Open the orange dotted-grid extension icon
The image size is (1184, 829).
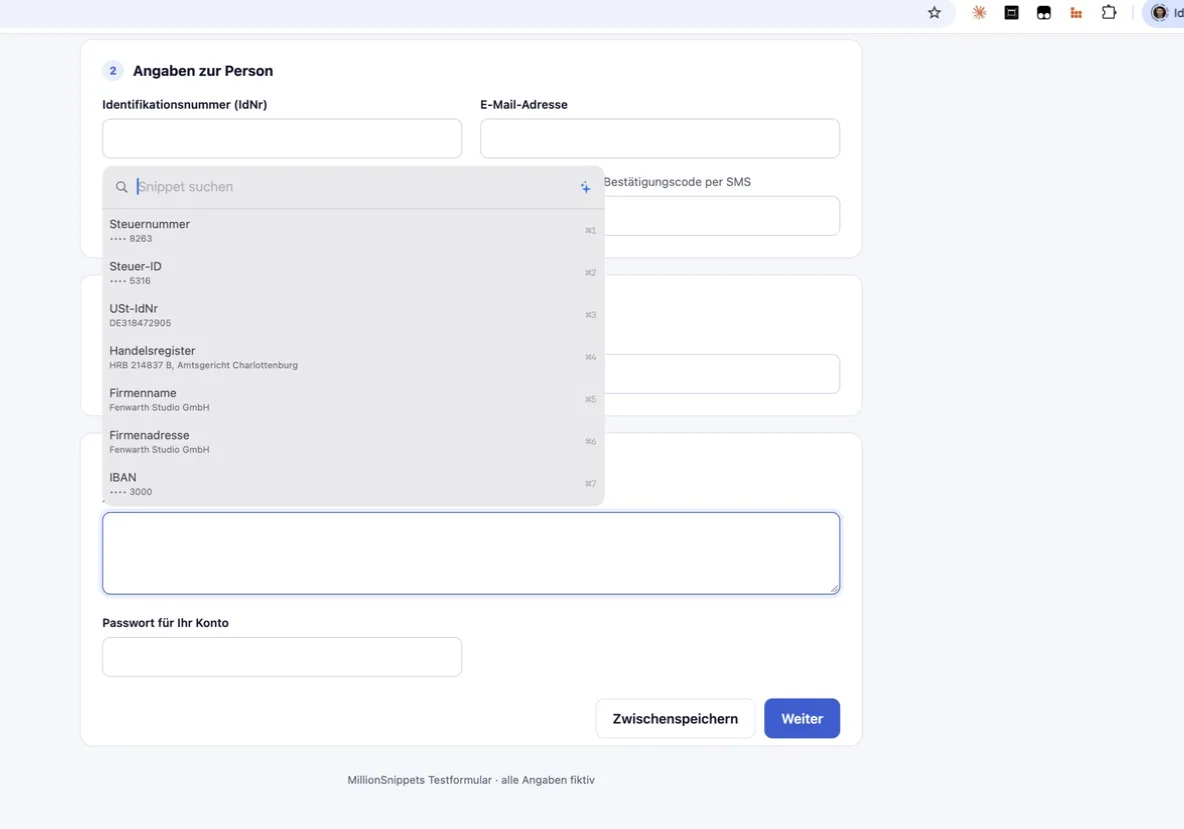pos(1076,13)
